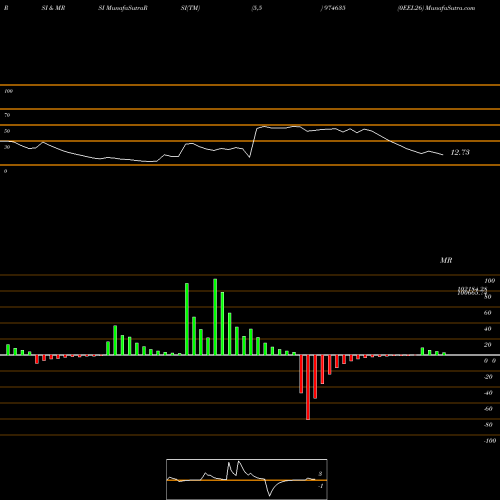Click the 'MunafaSutra.com' header text
500x500 pixels.
(x=450, y=8)
